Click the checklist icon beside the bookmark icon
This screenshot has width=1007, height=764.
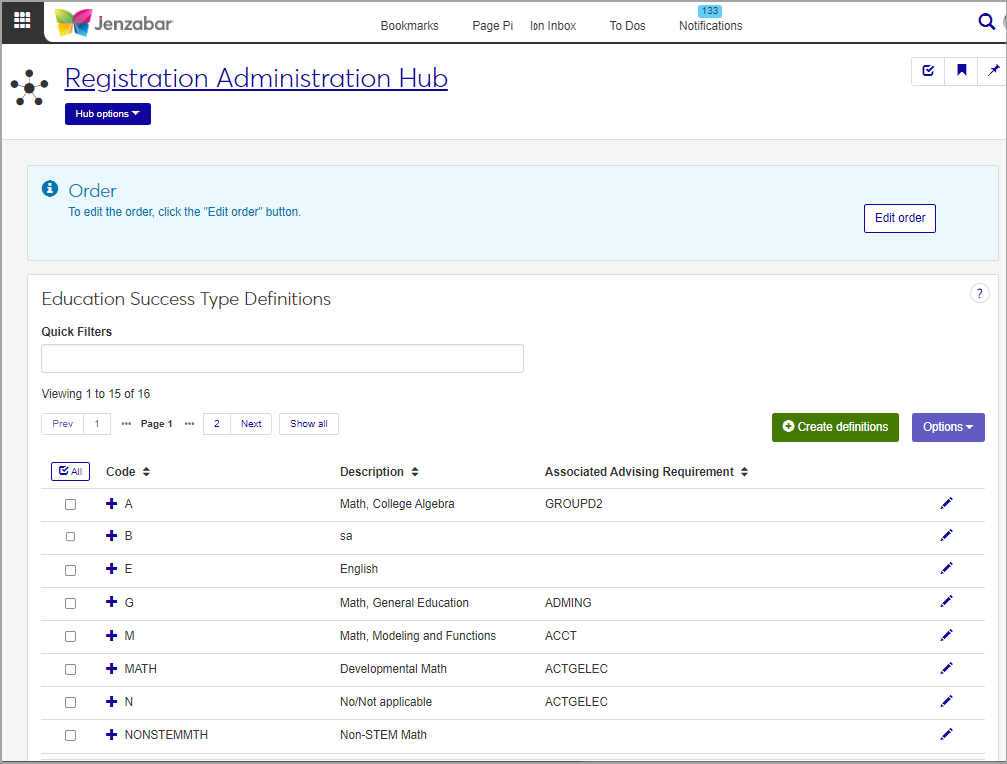click(x=928, y=71)
